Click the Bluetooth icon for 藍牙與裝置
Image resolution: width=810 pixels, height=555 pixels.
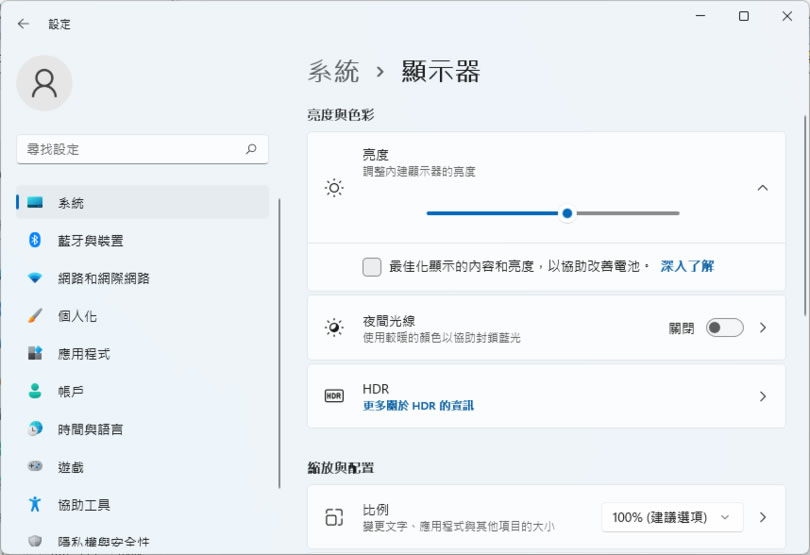coord(35,240)
